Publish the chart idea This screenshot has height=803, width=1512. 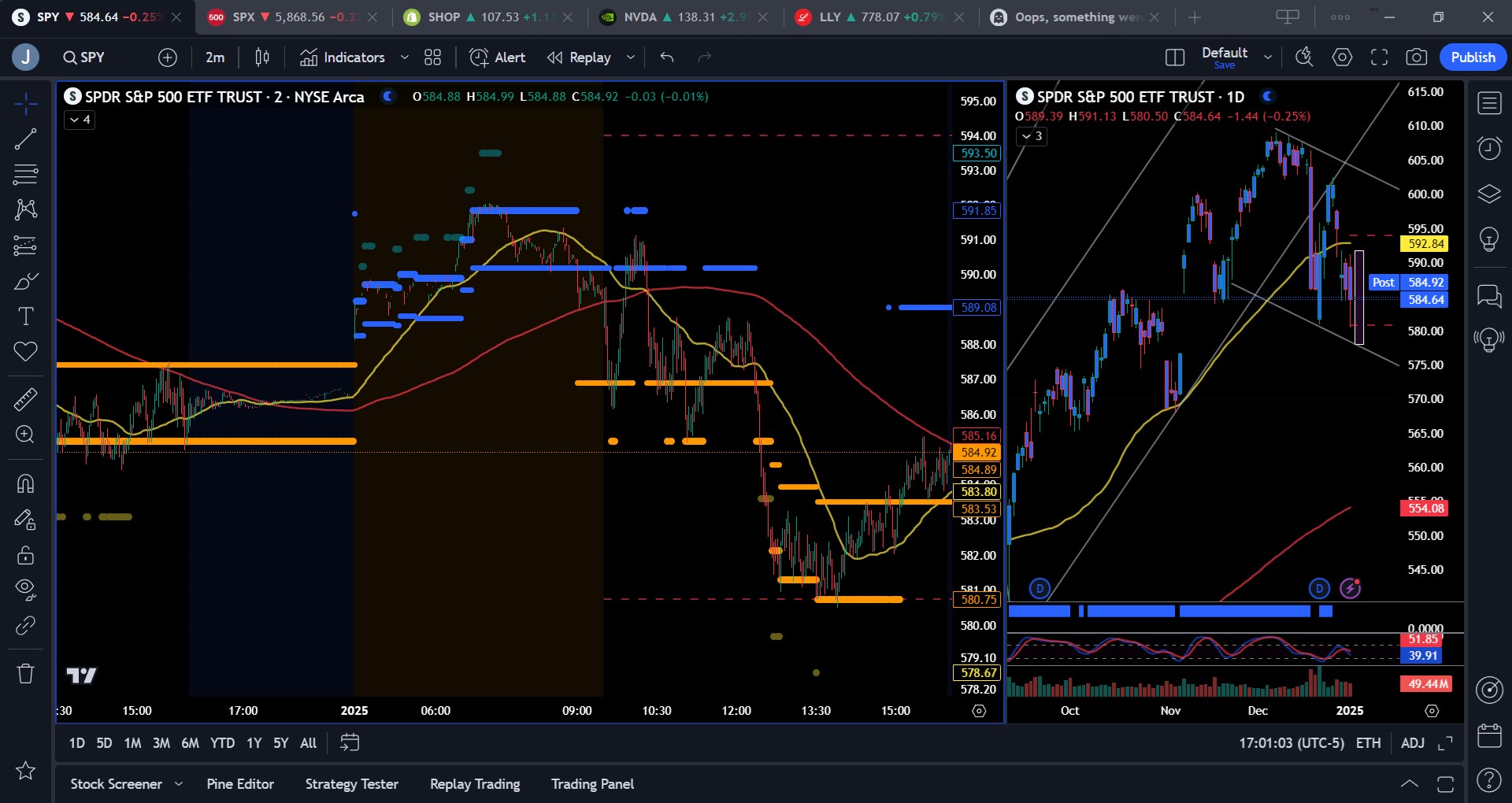pyautogui.click(x=1473, y=57)
